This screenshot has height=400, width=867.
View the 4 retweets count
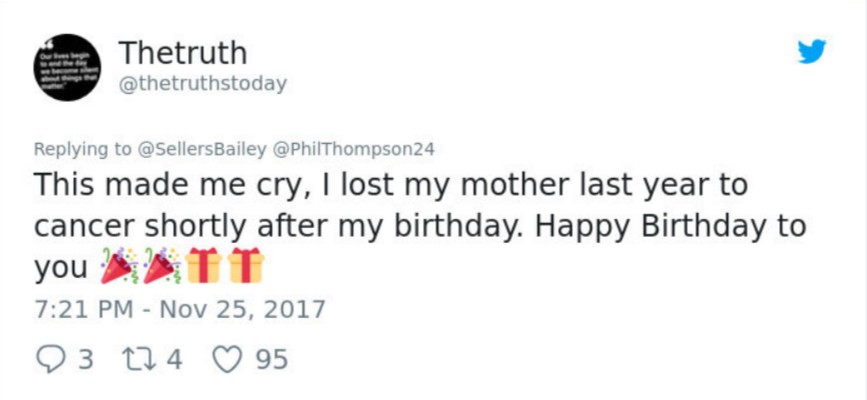click(x=174, y=358)
